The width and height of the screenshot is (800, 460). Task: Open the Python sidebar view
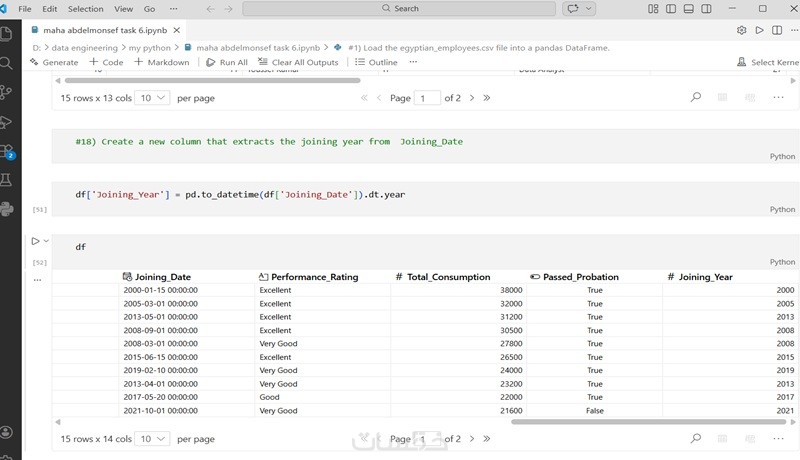click(7, 209)
